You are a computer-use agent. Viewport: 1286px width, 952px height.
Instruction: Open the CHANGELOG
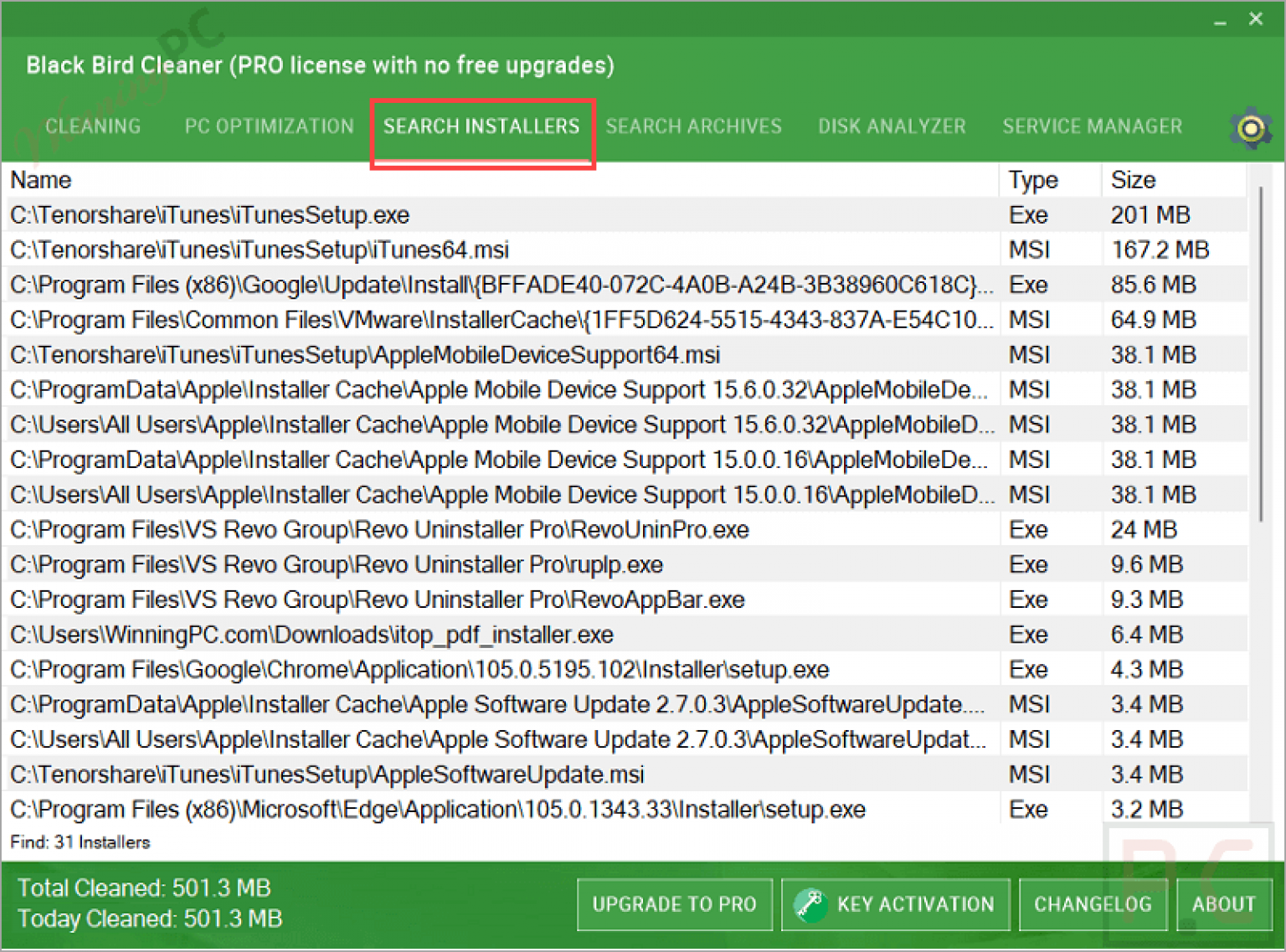(x=1093, y=904)
